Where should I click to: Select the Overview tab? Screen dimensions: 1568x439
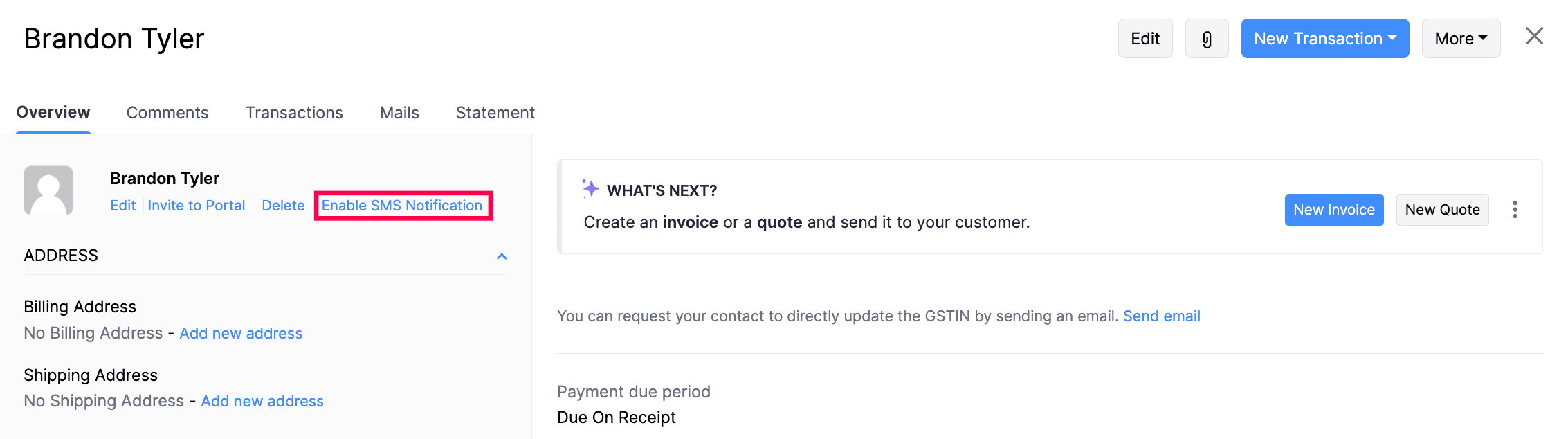point(53,112)
